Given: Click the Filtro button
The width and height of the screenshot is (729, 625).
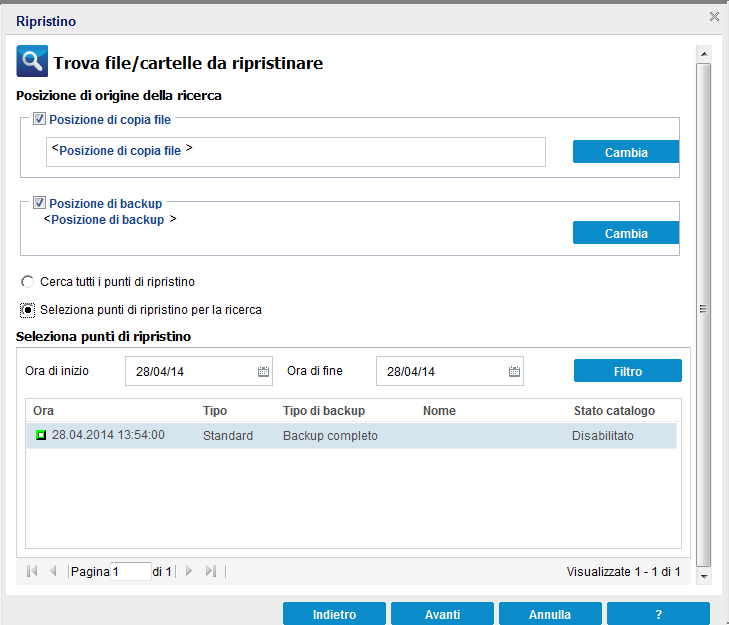Looking at the screenshot, I should (x=628, y=371).
